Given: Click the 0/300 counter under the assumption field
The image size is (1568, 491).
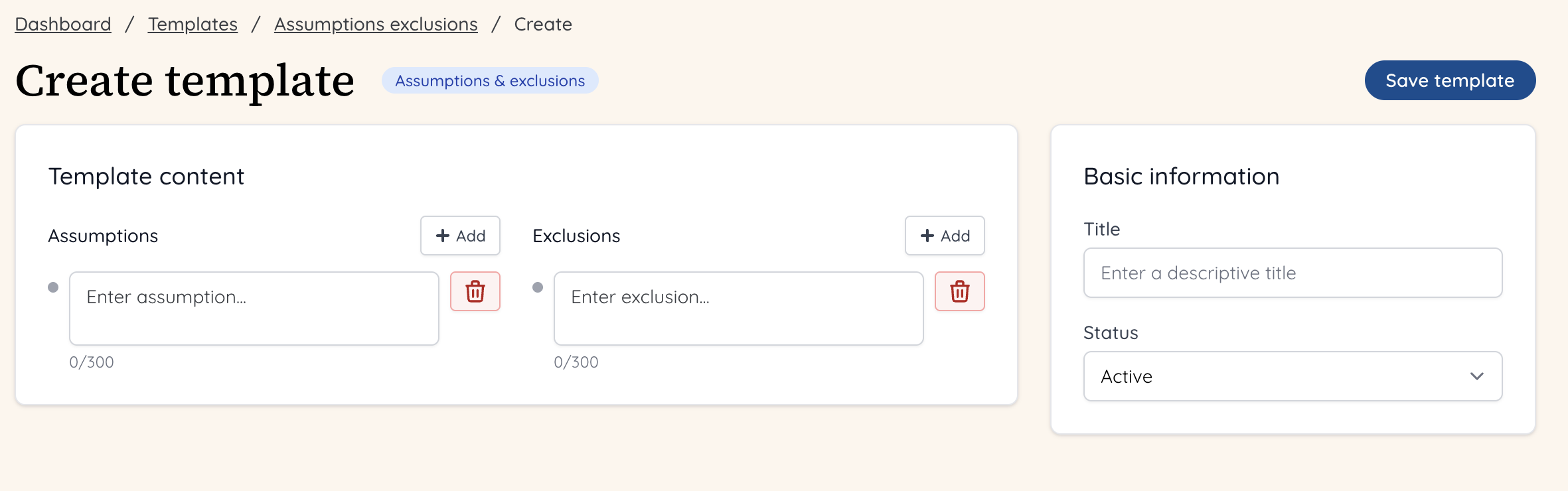Looking at the screenshot, I should 92,362.
